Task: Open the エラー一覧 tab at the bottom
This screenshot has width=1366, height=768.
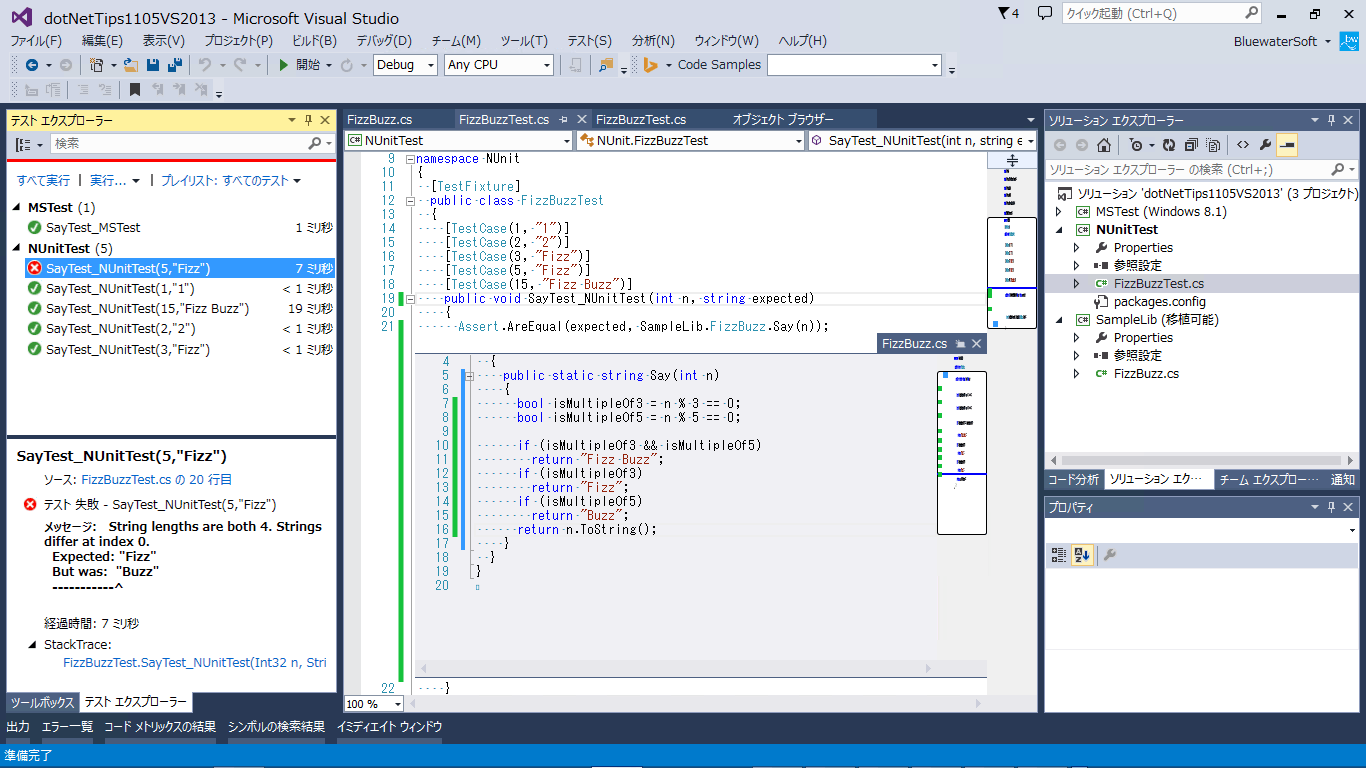Action: point(67,727)
